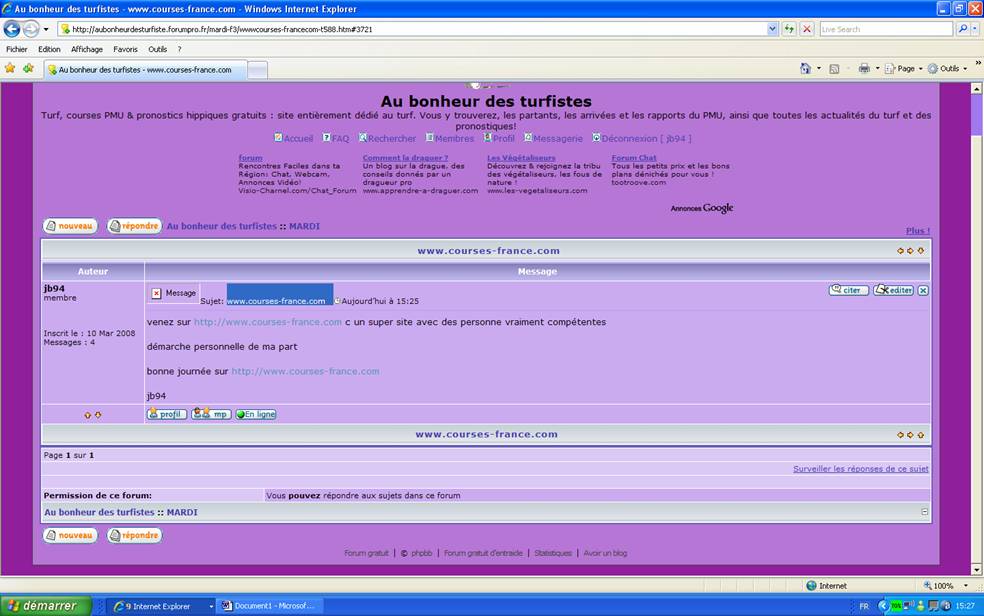Viewport: 984px width, 616px height.
Task: Click the right arrow in the upper topic title bar
Action: pos(911,251)
